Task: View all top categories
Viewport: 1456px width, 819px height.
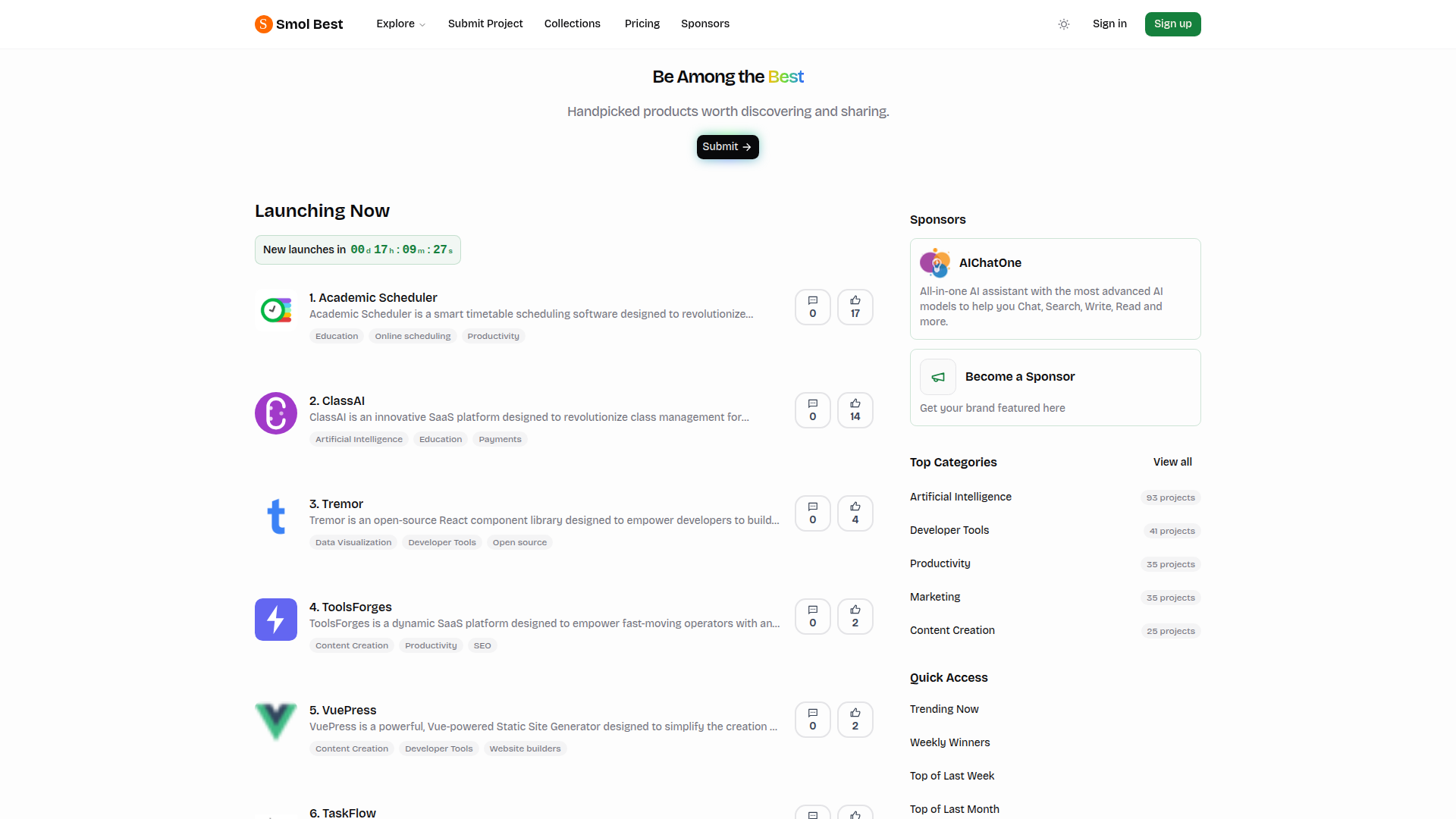Action: [x=1172, y=463]
